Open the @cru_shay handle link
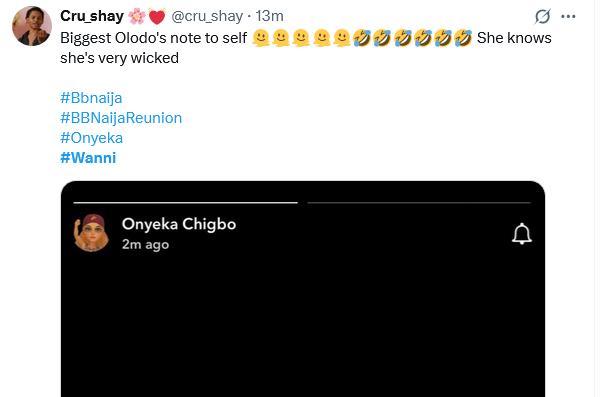This screenshot has width=603, height=397. point(207,16)
